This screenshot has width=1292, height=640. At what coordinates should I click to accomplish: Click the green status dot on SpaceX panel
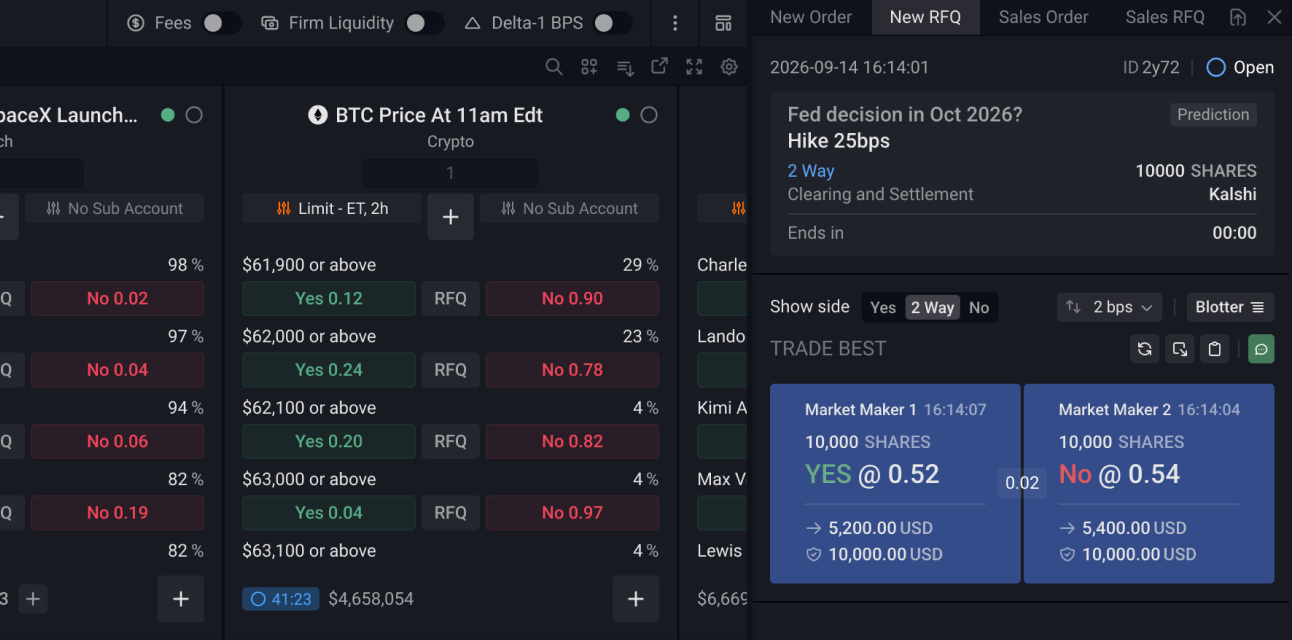[167, 115]
